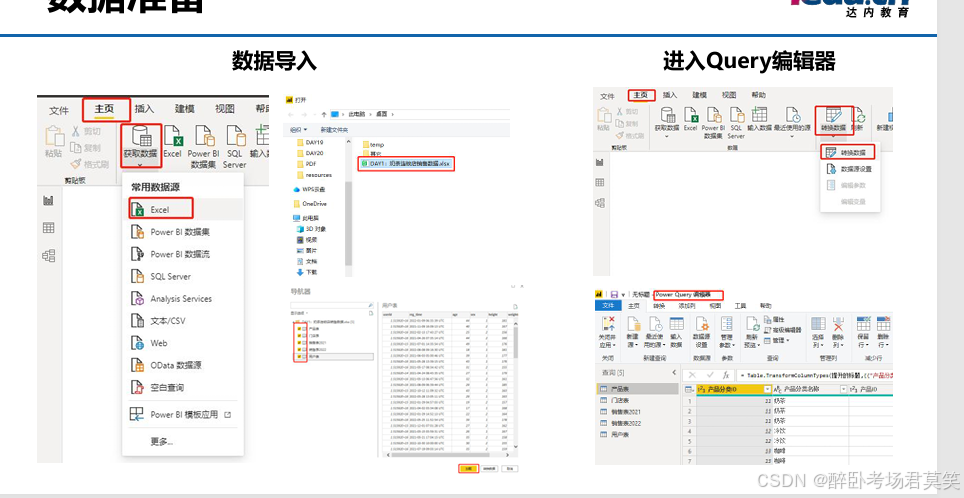This screenshot has width=964, height=498.
Task: Click 更多... in the data source menu
Action: tap(162, 441)
